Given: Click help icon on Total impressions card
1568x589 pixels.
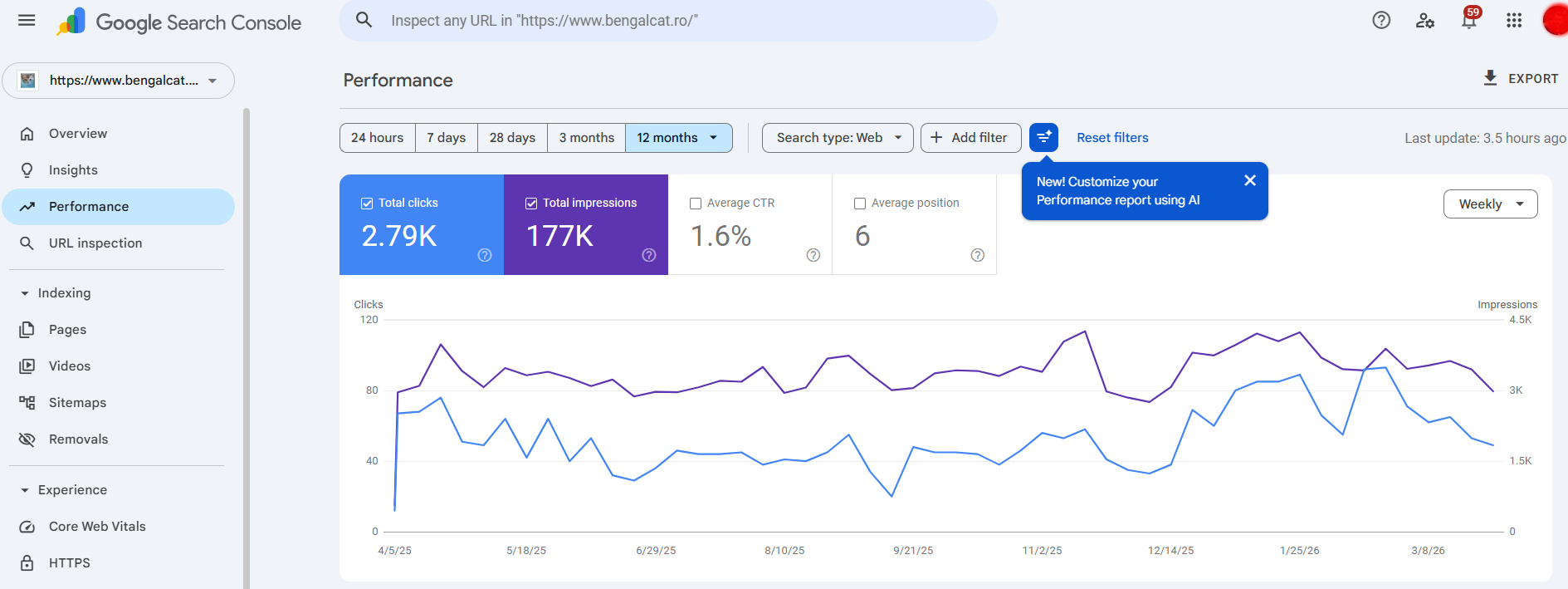Looking at the screenshot, I should (649, 255).
